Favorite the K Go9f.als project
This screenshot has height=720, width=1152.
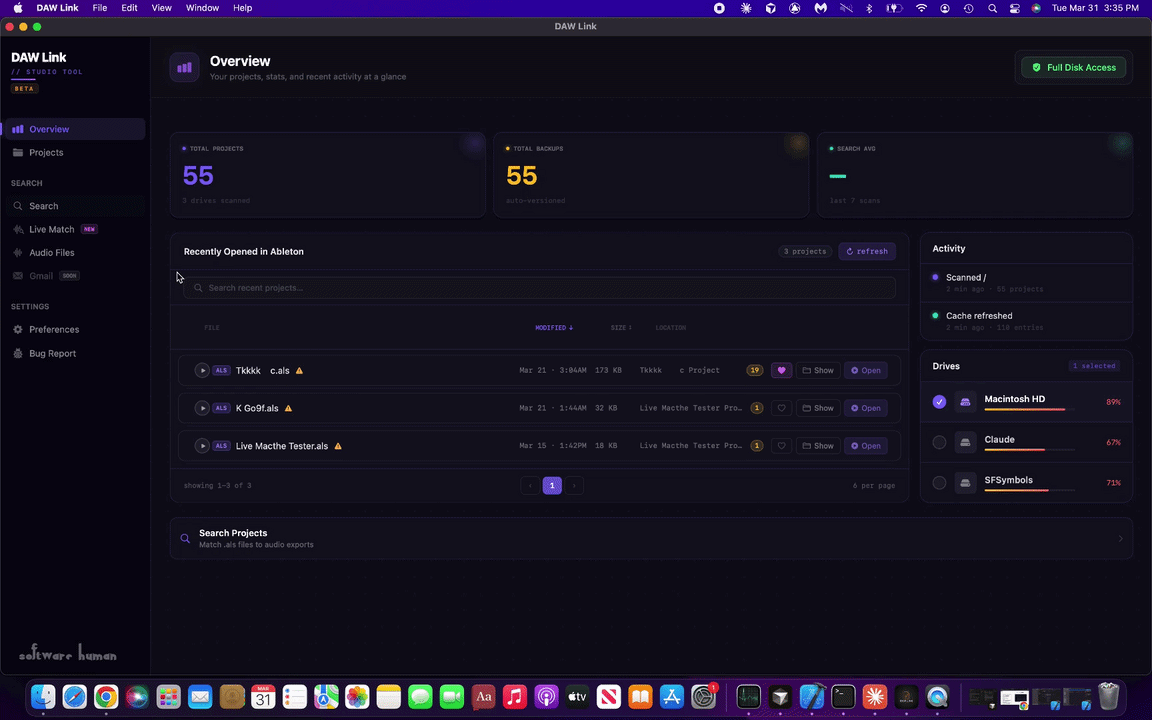click(x=781, y=408)
